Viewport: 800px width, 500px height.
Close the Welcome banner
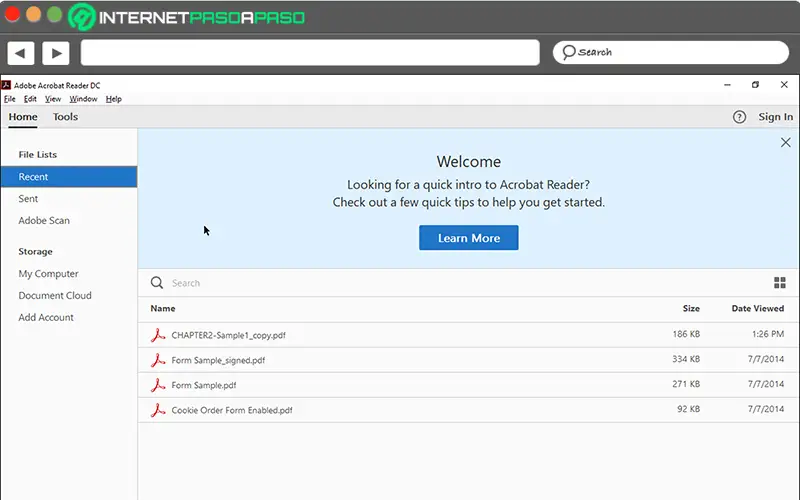(x=786, y=142)
